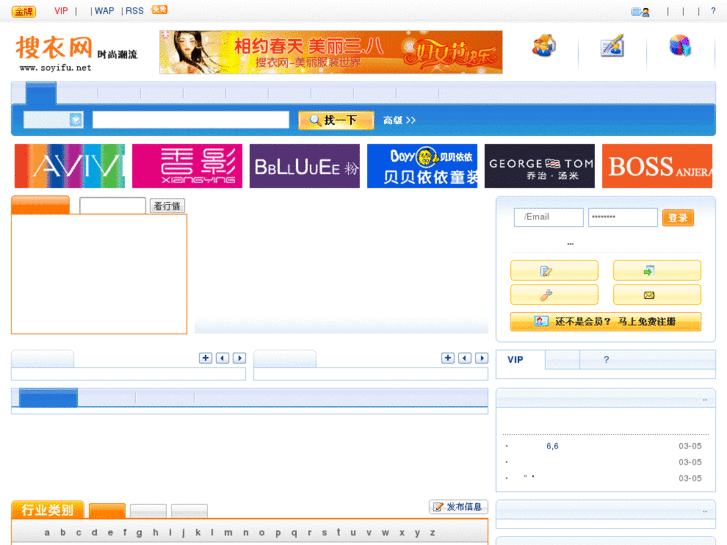727x545 pixels.
Task: Filter categories by letter z
Action: coord(432,532)
